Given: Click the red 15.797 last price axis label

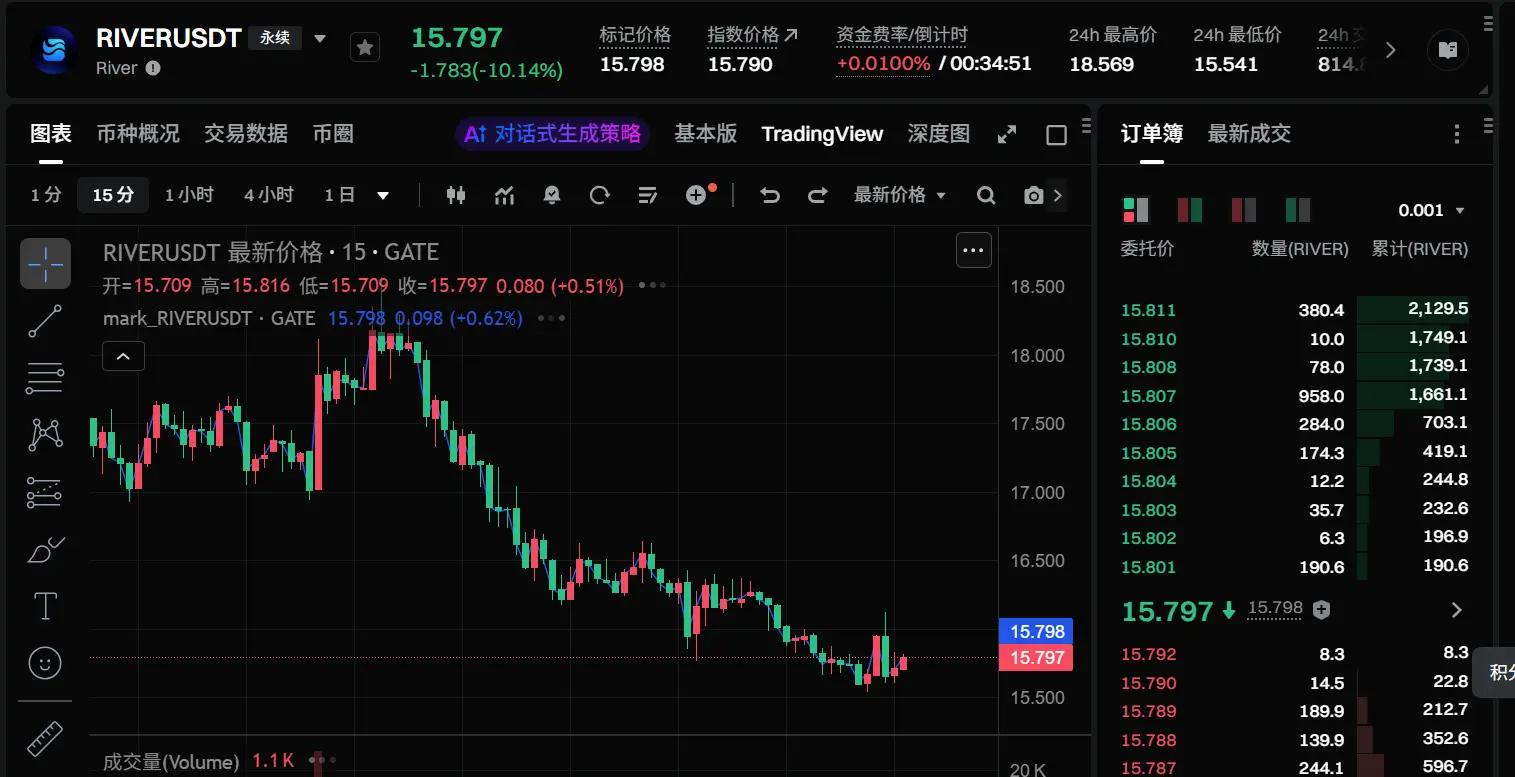Looking at the screenshot, I should tap(1036, 657).
